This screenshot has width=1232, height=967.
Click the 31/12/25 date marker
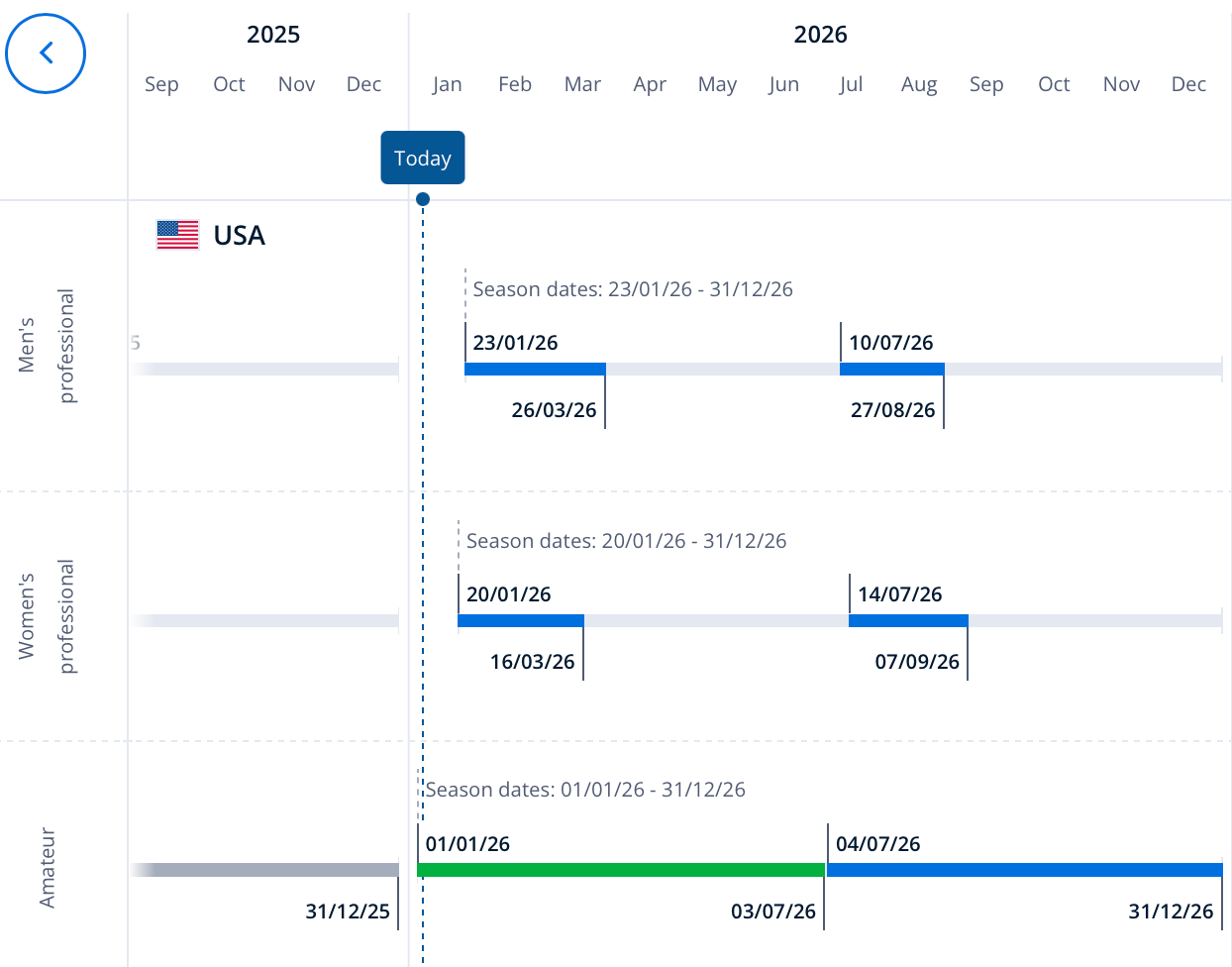pyautogui.click(x=349, y=911)
